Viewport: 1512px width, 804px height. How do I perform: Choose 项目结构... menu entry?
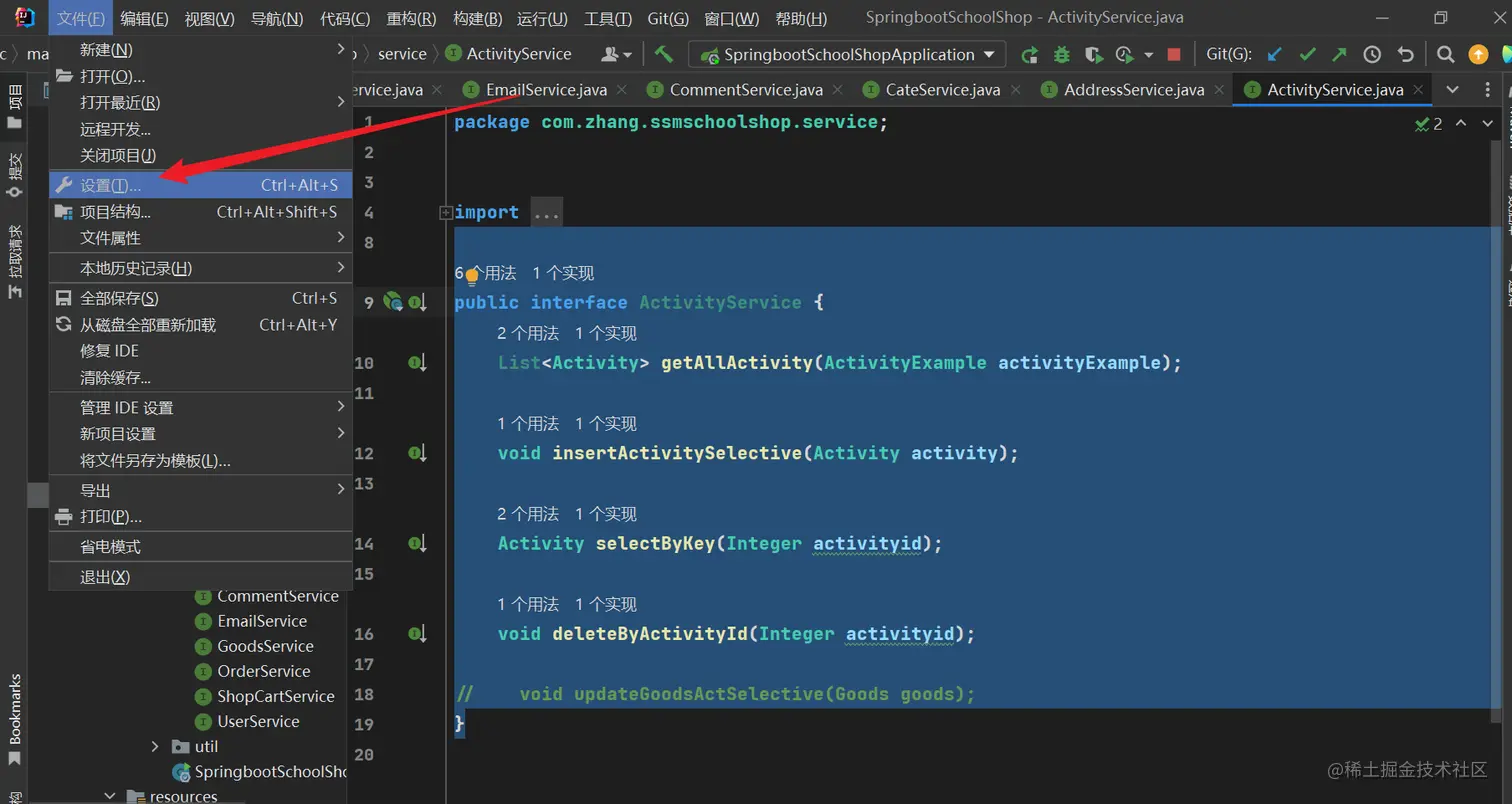tap(200, 212)
